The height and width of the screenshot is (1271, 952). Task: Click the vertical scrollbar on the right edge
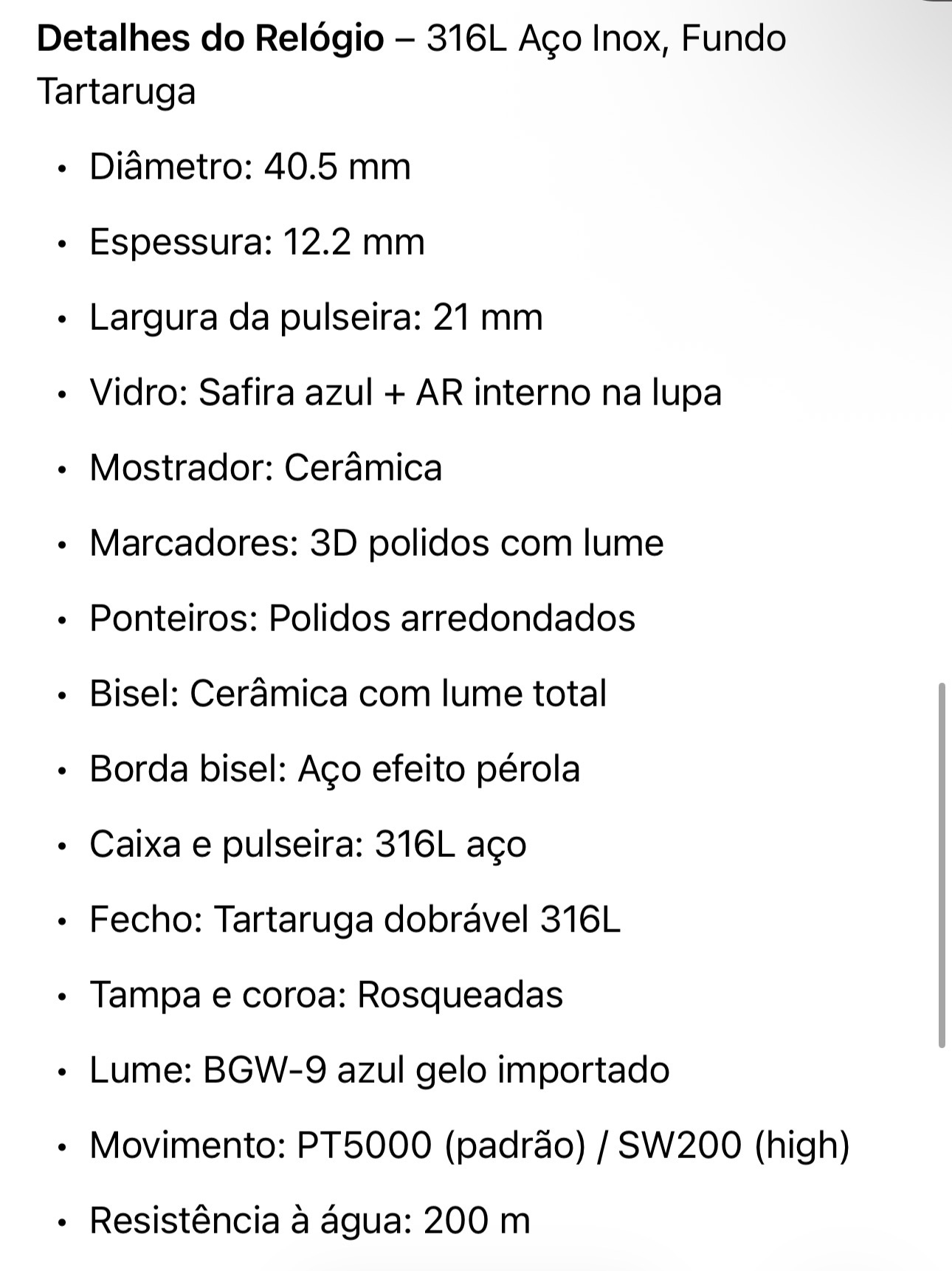942,865
